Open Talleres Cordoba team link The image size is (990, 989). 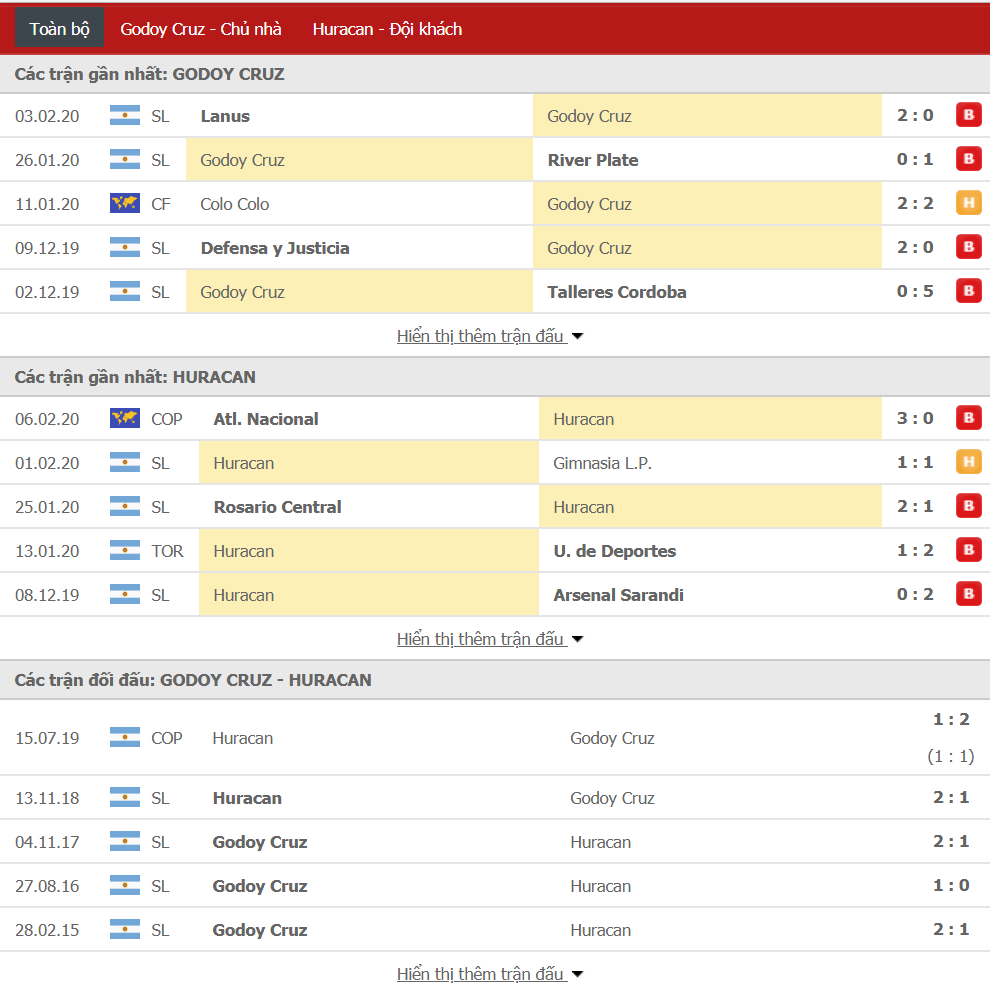(x=617, y=292)
